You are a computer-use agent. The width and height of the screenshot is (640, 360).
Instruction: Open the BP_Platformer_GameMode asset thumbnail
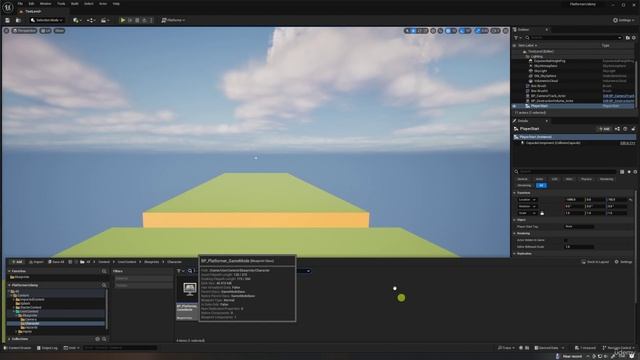pyautogui.click(x=189, y=289)
